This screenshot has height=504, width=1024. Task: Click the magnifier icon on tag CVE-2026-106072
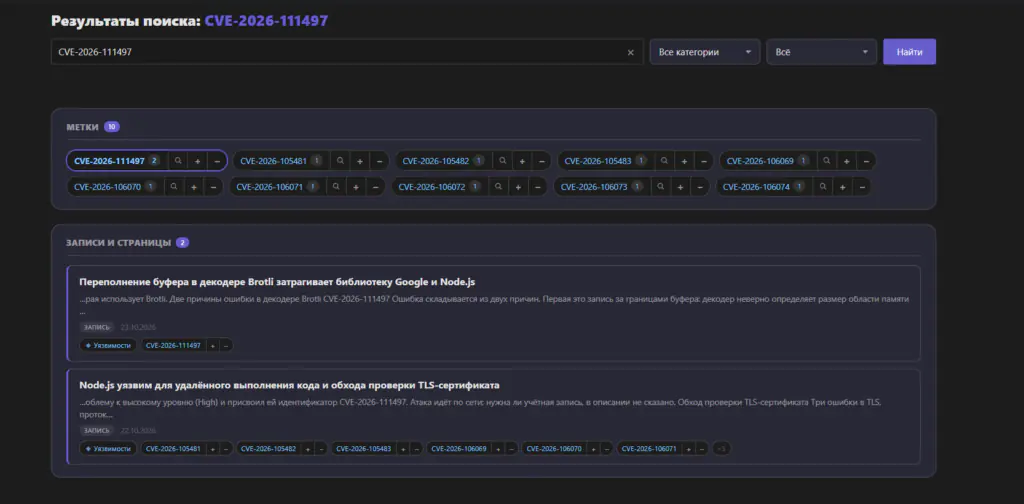498,187
